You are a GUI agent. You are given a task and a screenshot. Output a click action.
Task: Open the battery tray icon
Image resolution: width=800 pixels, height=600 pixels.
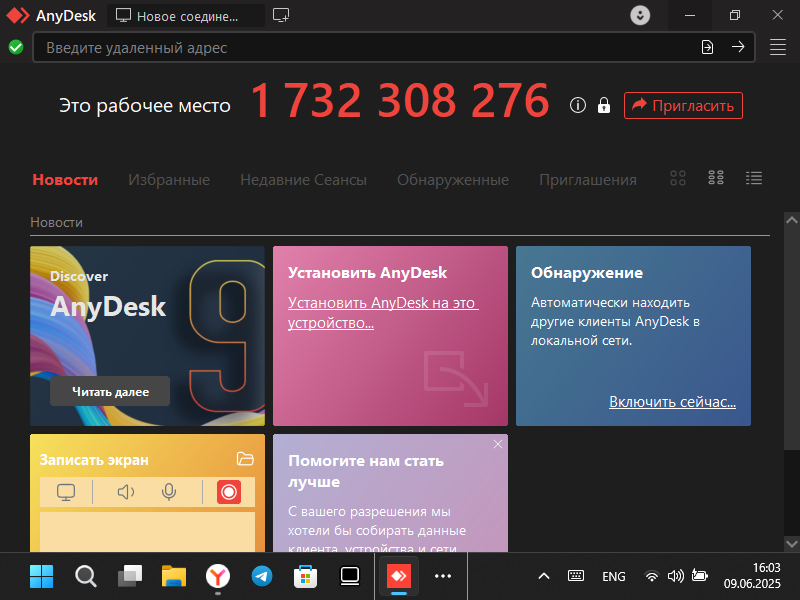(699, 576)
